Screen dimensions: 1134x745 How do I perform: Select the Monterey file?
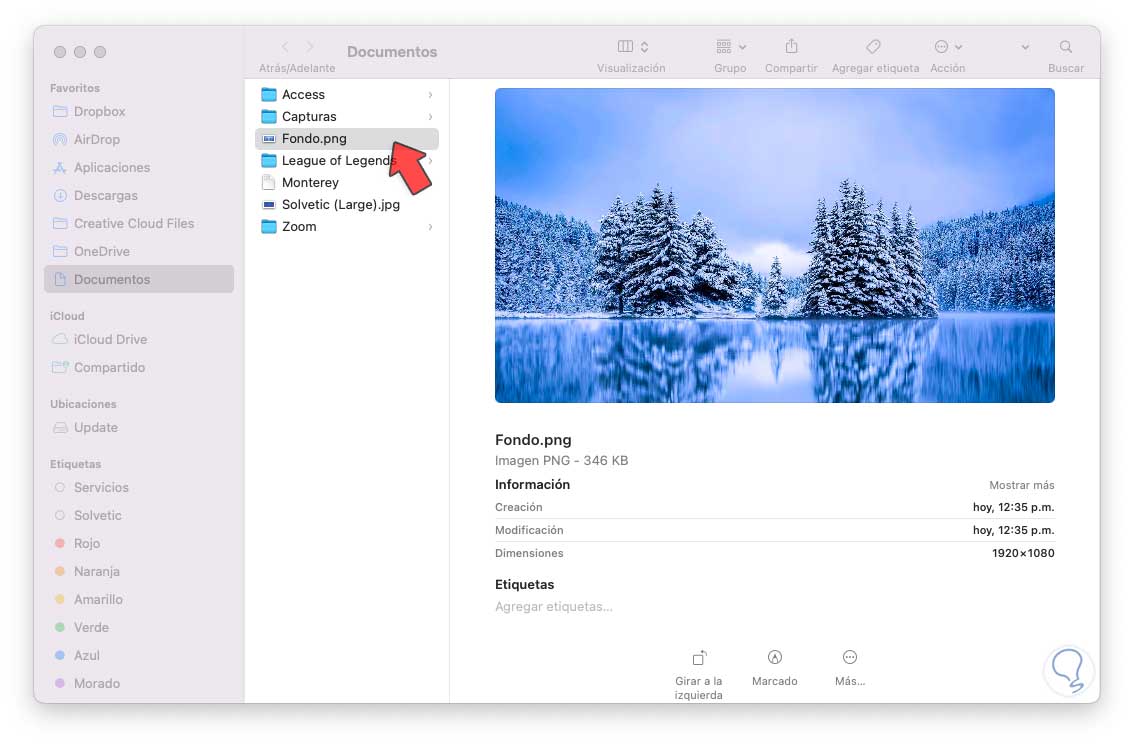click(x=346, y=183)
